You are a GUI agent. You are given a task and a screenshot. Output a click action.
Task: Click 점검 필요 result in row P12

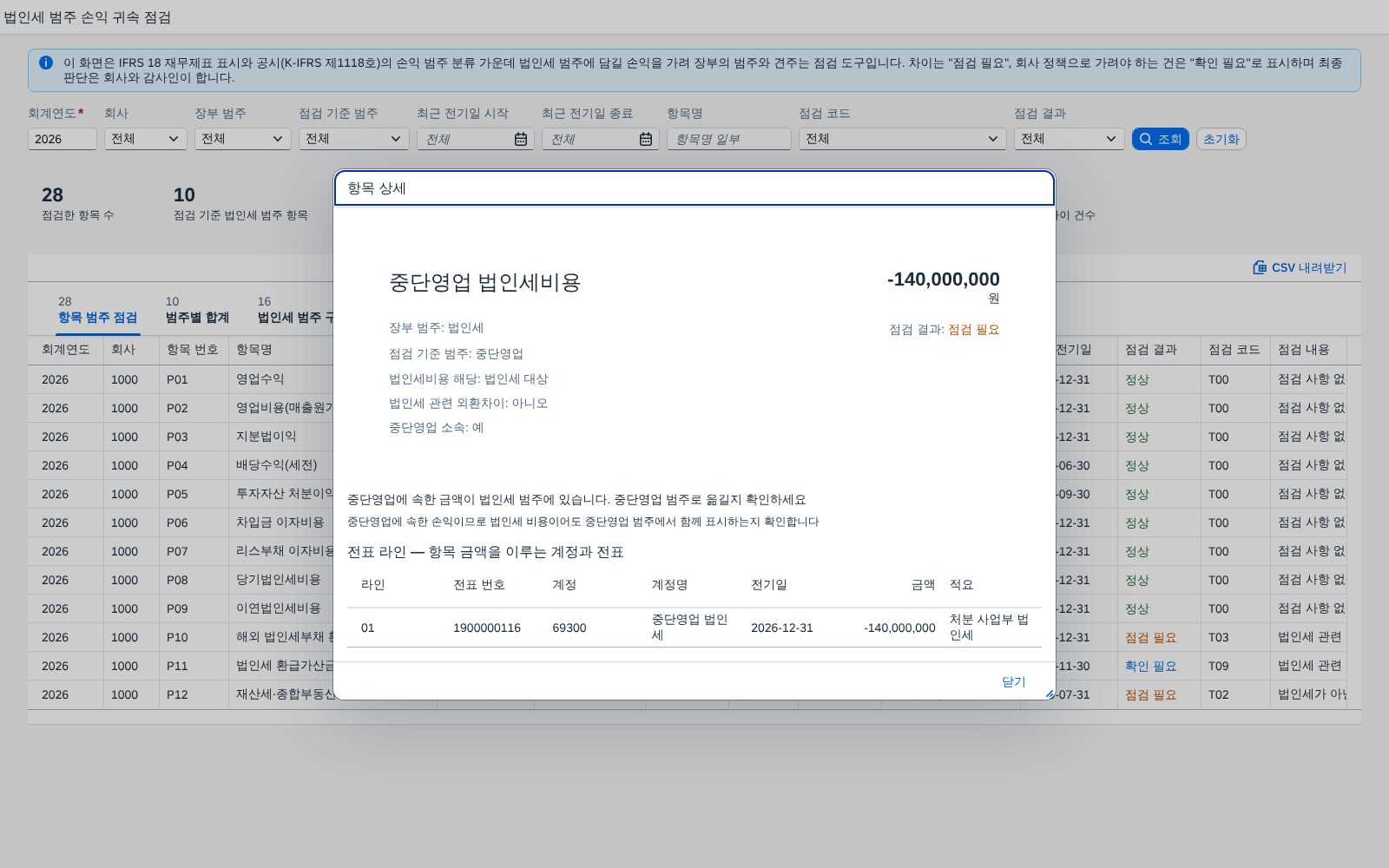pos(1151,694)
